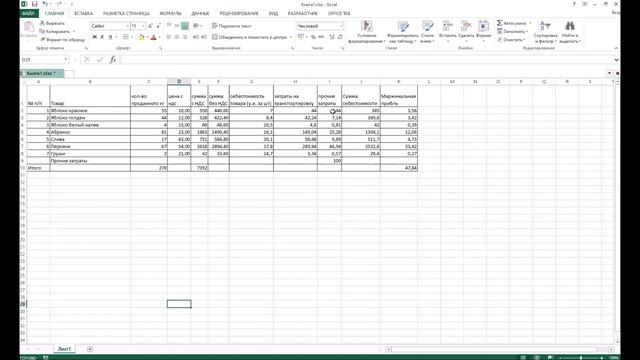Click the Conditional Formatting (Условное форматирование) icon
This screenshot has width=640, height=360.
tap(367, 26)
